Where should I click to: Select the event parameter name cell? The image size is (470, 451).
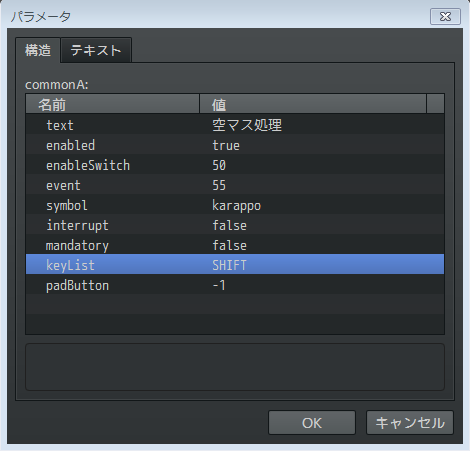pyautogui.click(x=113, y=185)
